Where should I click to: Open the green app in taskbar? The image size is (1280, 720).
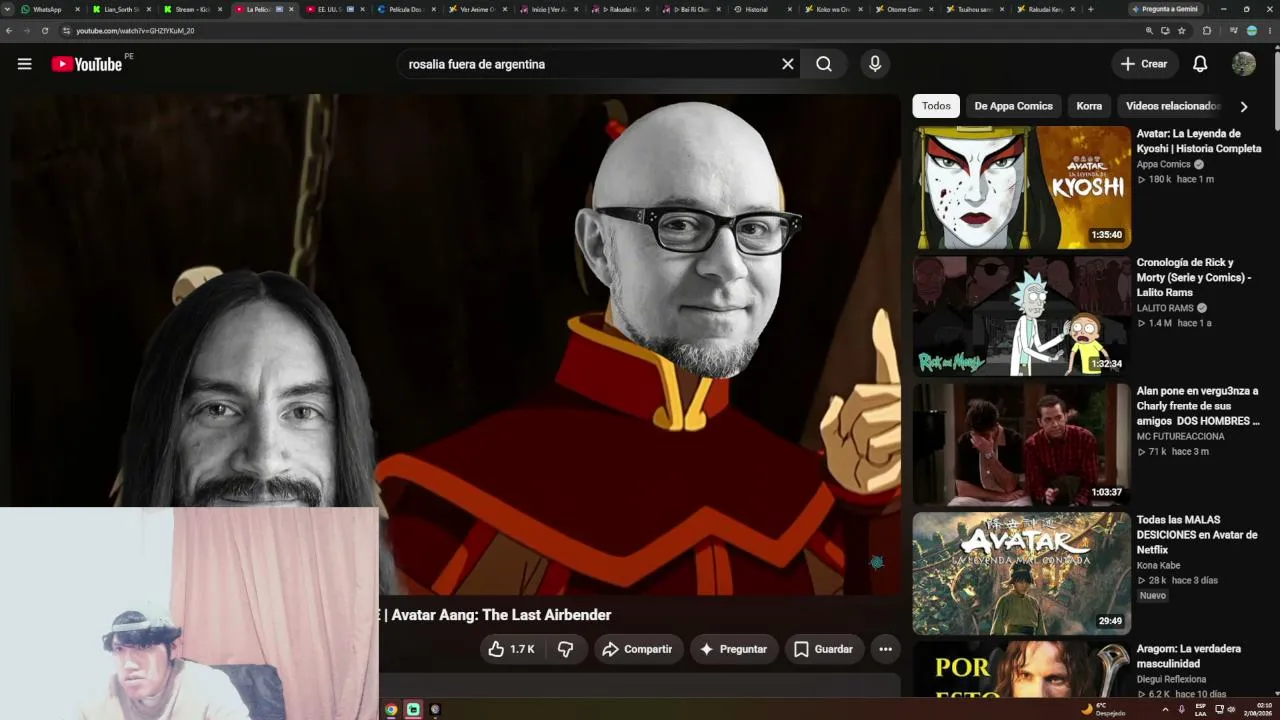(413, 710)
